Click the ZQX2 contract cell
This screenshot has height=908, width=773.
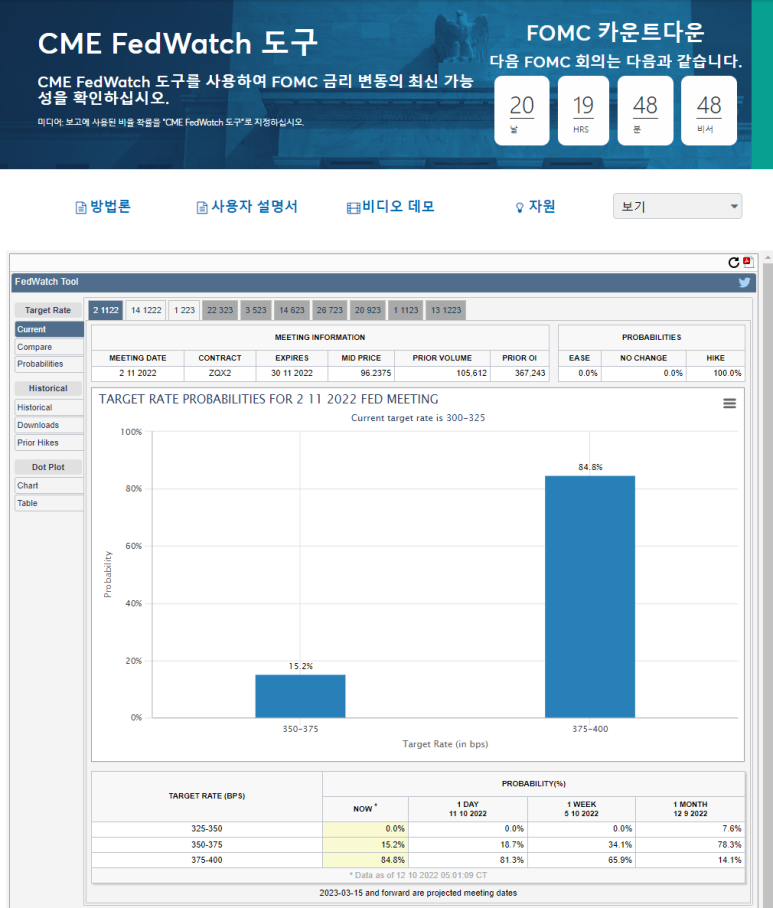click(220, 374)
